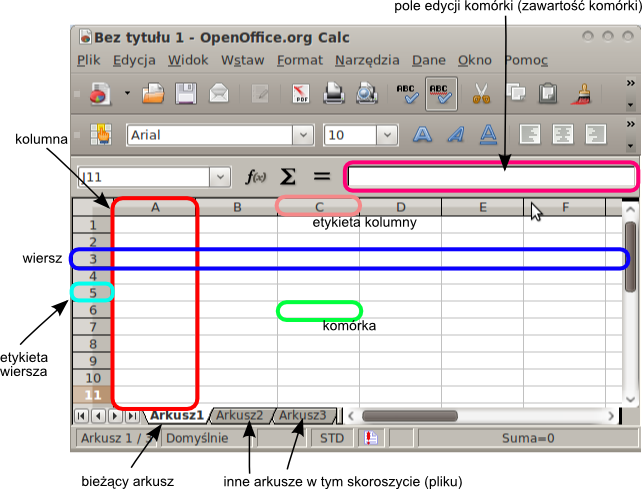
Task: Expand the standard toolbar overflow chevron
Action: coord(631,83)
